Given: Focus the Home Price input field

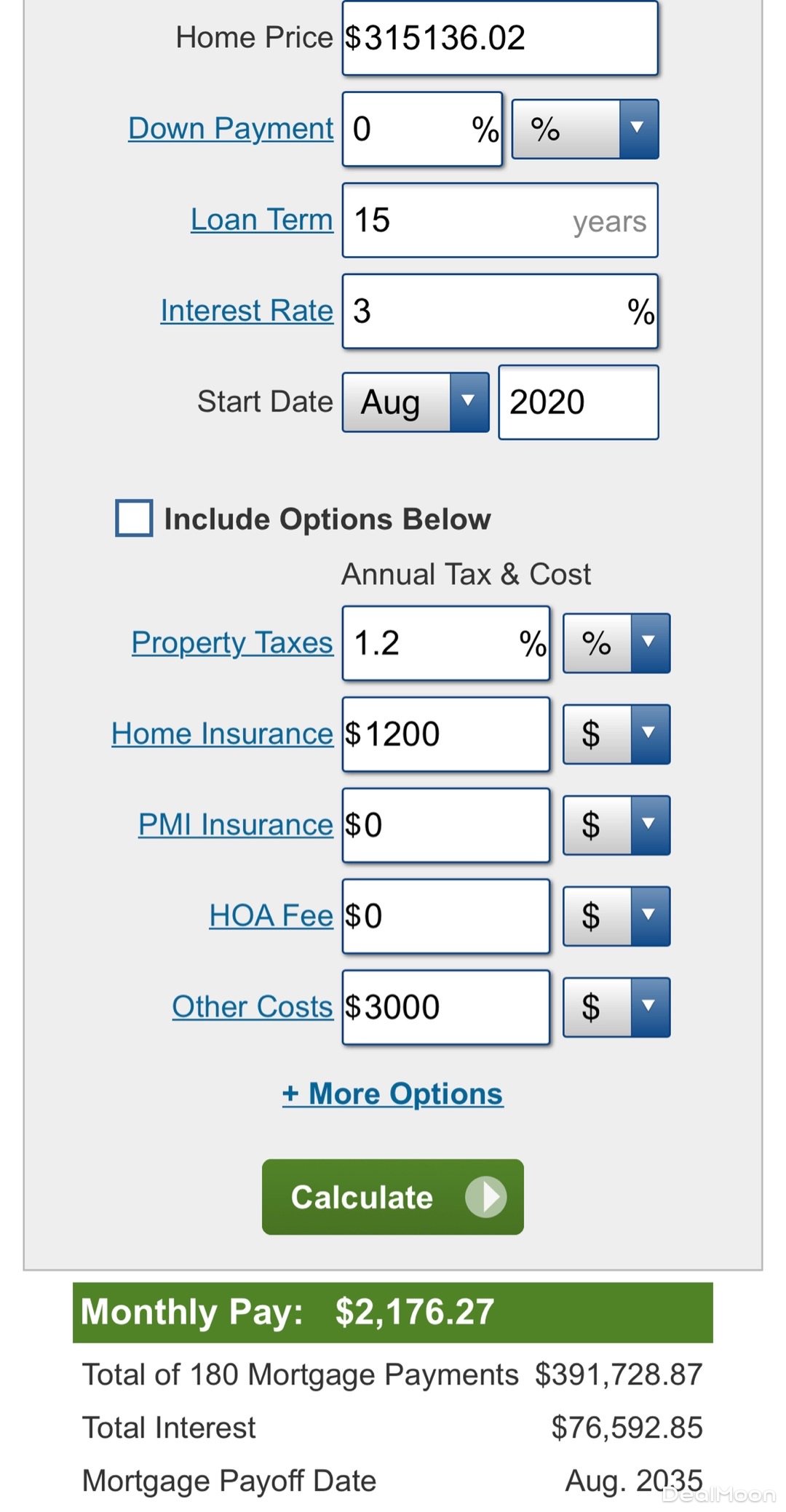Looking at the screenshot, I should click(x=500, y=38).
